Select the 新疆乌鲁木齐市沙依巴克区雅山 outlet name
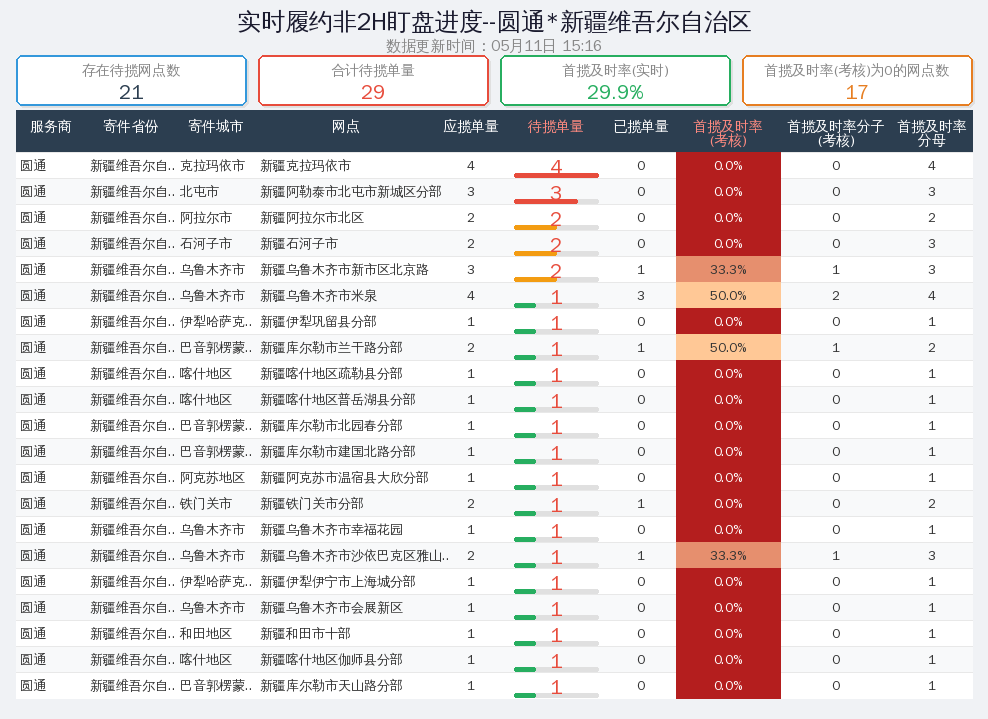 [355, 556]
